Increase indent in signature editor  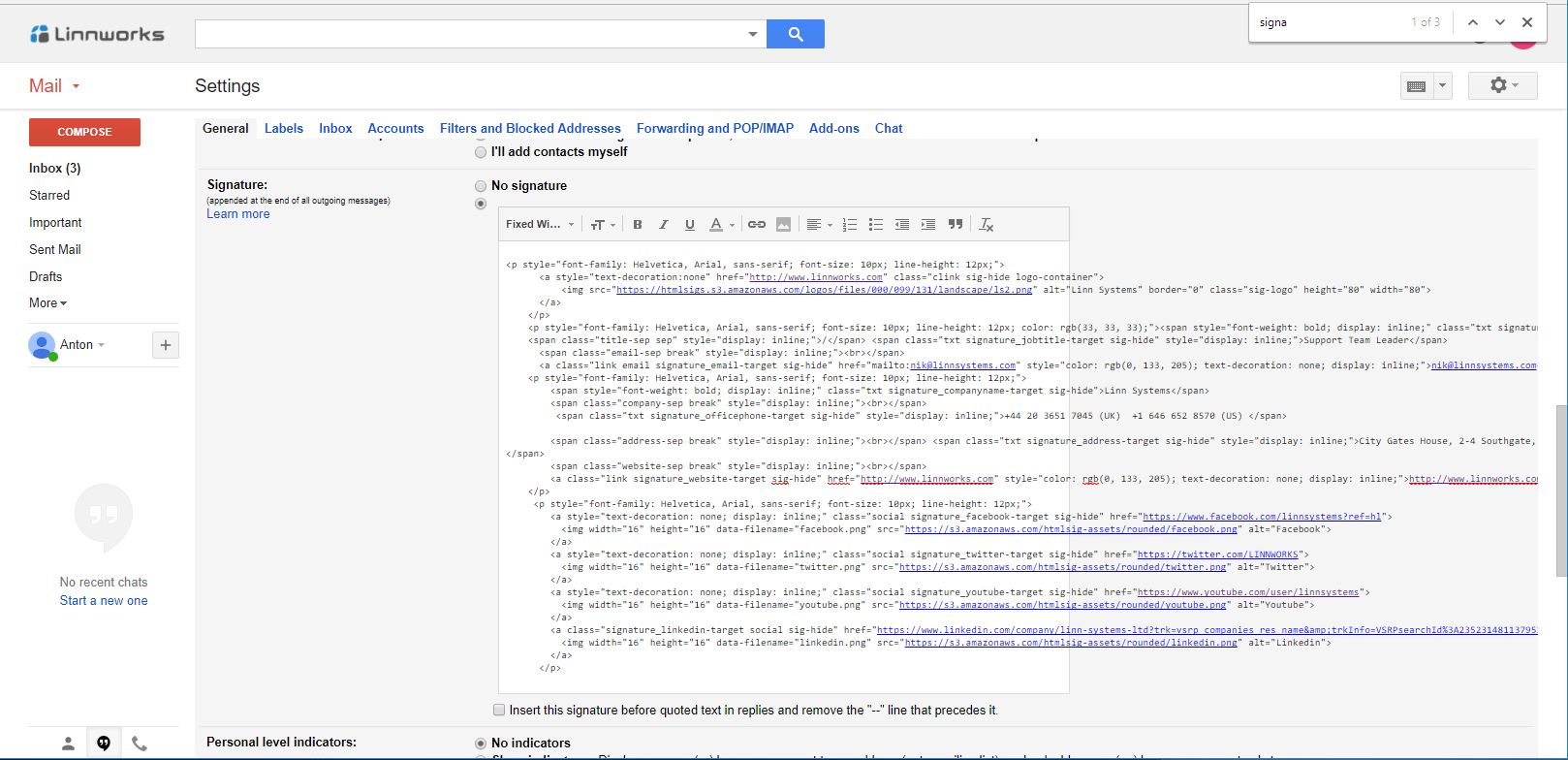pyautogui.click(x=928, y=224)
